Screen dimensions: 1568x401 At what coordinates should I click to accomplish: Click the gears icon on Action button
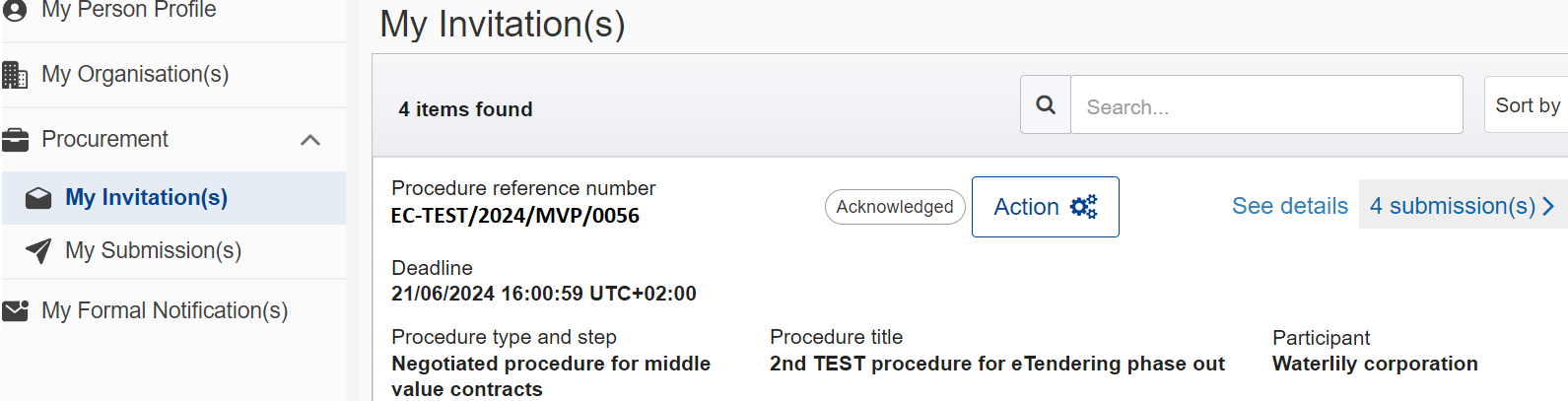pos(1083,207)
